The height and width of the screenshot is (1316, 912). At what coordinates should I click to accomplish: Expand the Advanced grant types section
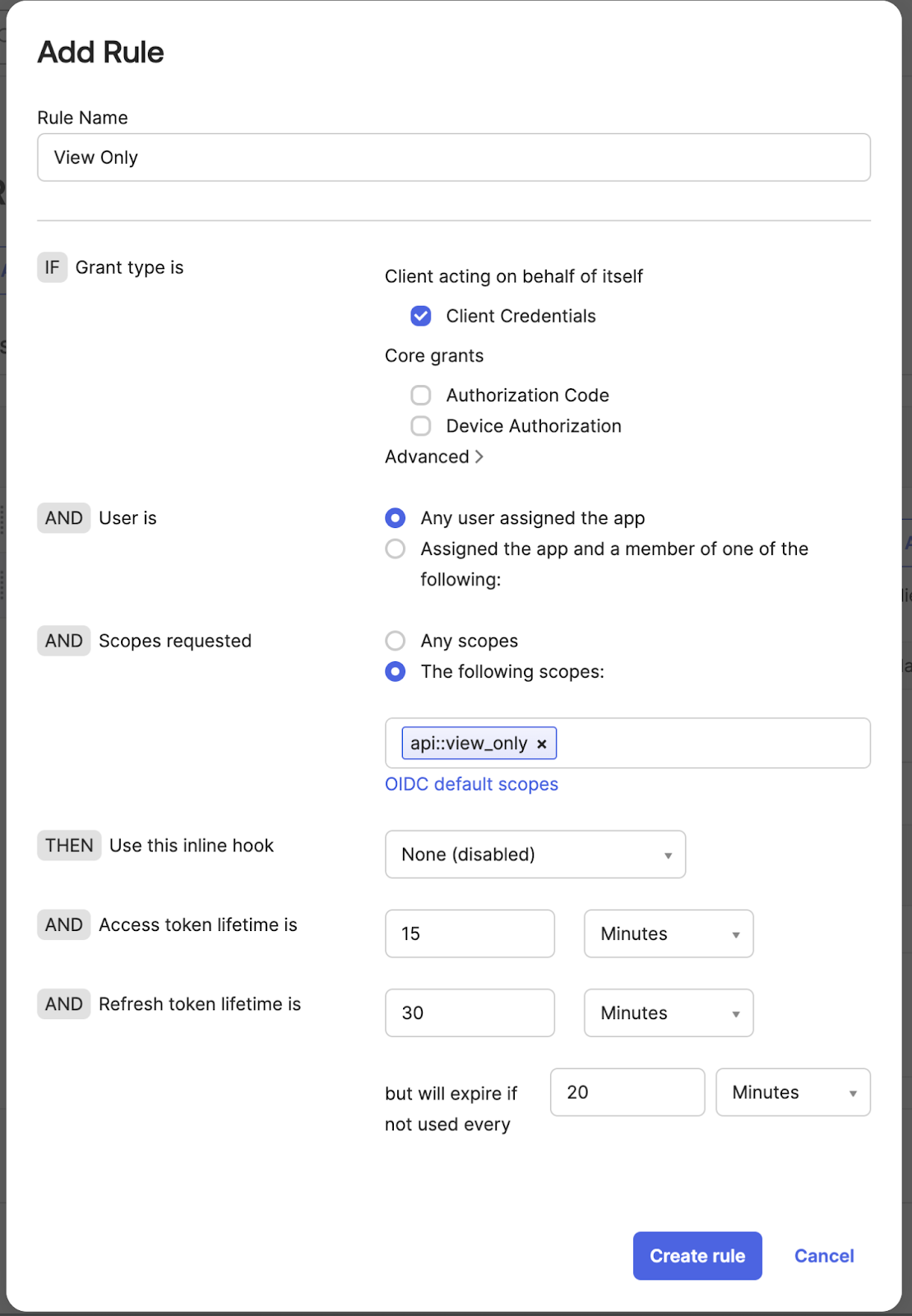(x=434, y=456)
